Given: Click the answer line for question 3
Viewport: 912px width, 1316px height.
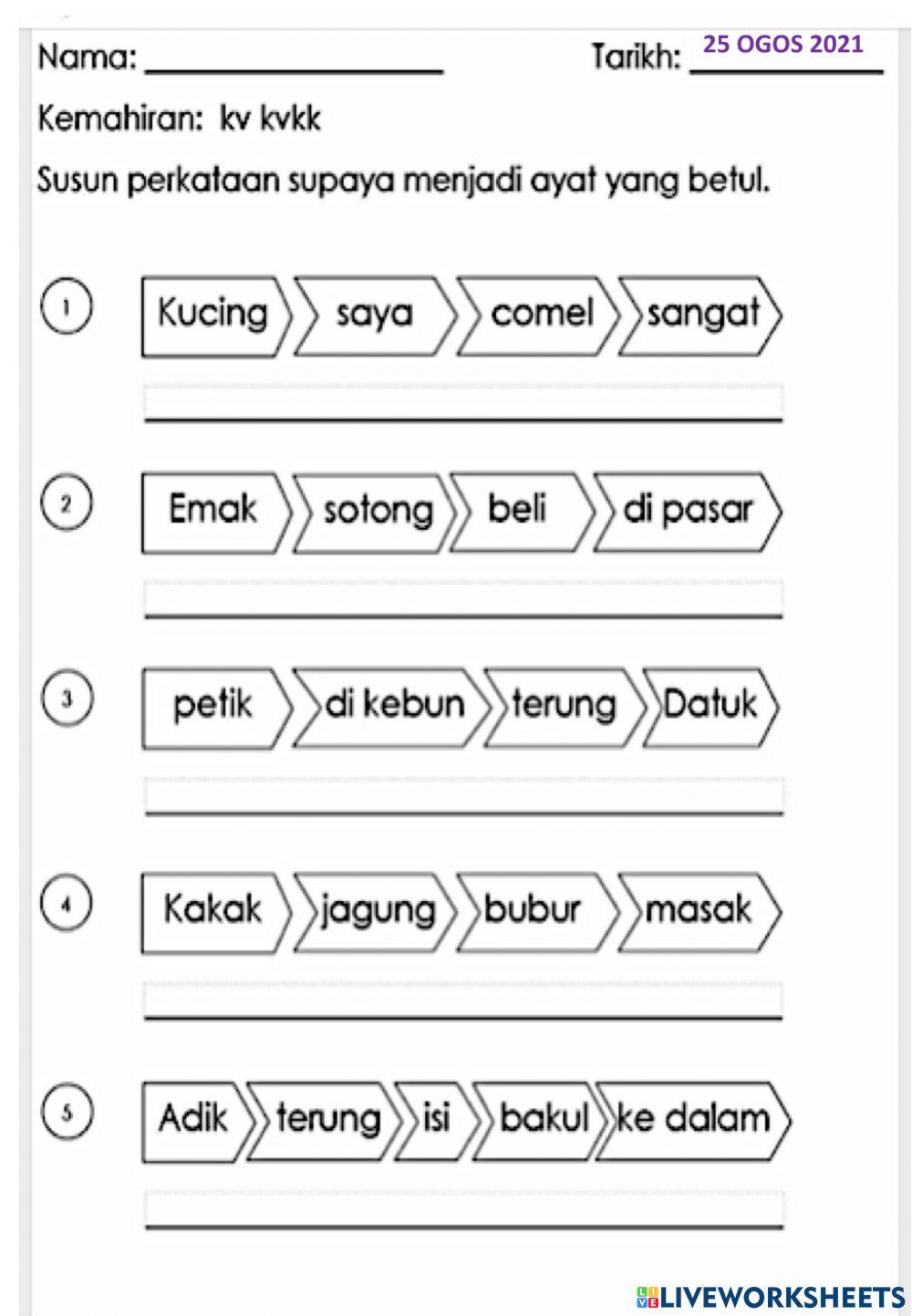Looking at the screenshot, I should pyautogui.click(x=463, y=795).
